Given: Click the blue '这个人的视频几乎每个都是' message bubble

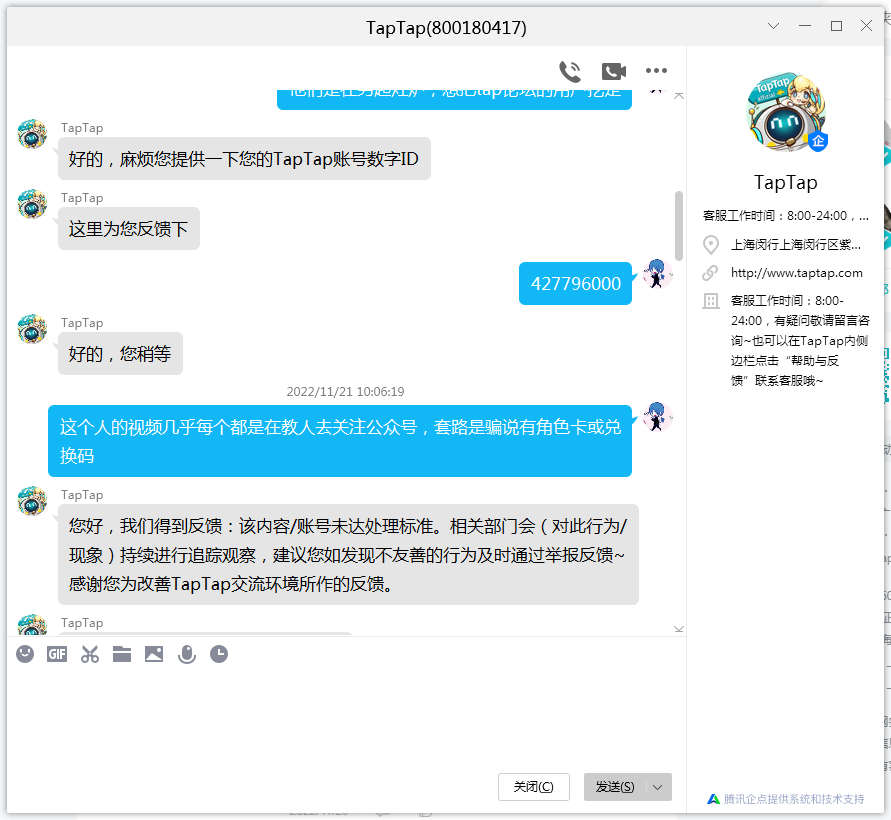Looking at the screenshot, I should tap(340, 441).
